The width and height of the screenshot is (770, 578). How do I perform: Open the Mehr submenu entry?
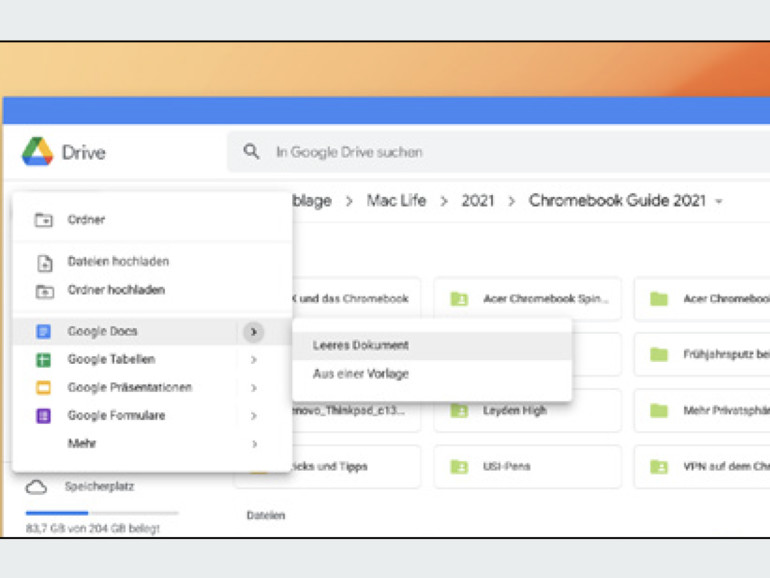pyautogui.click(x=152, y=444)
